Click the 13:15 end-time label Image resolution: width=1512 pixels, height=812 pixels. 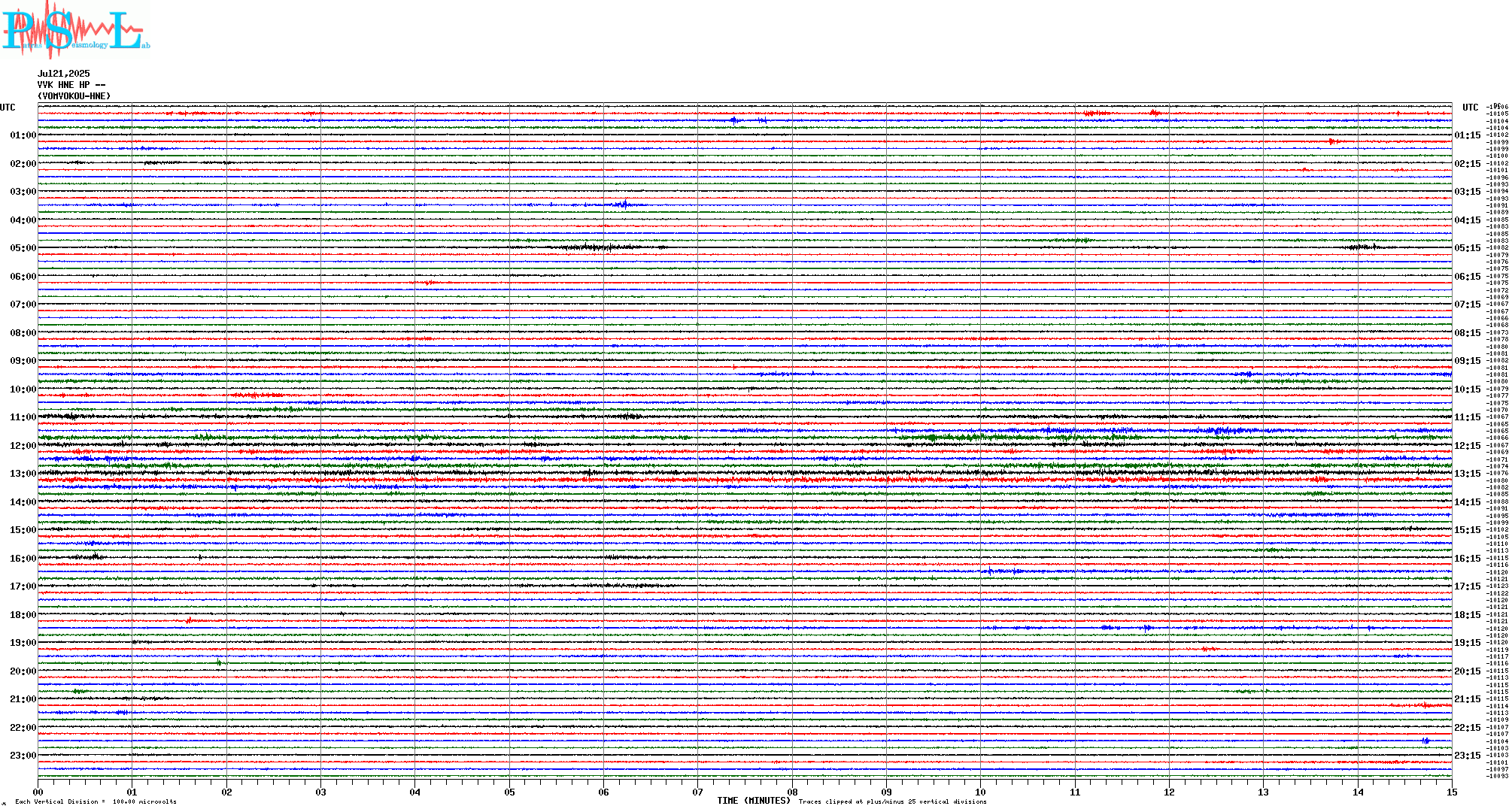point(1468,474)
